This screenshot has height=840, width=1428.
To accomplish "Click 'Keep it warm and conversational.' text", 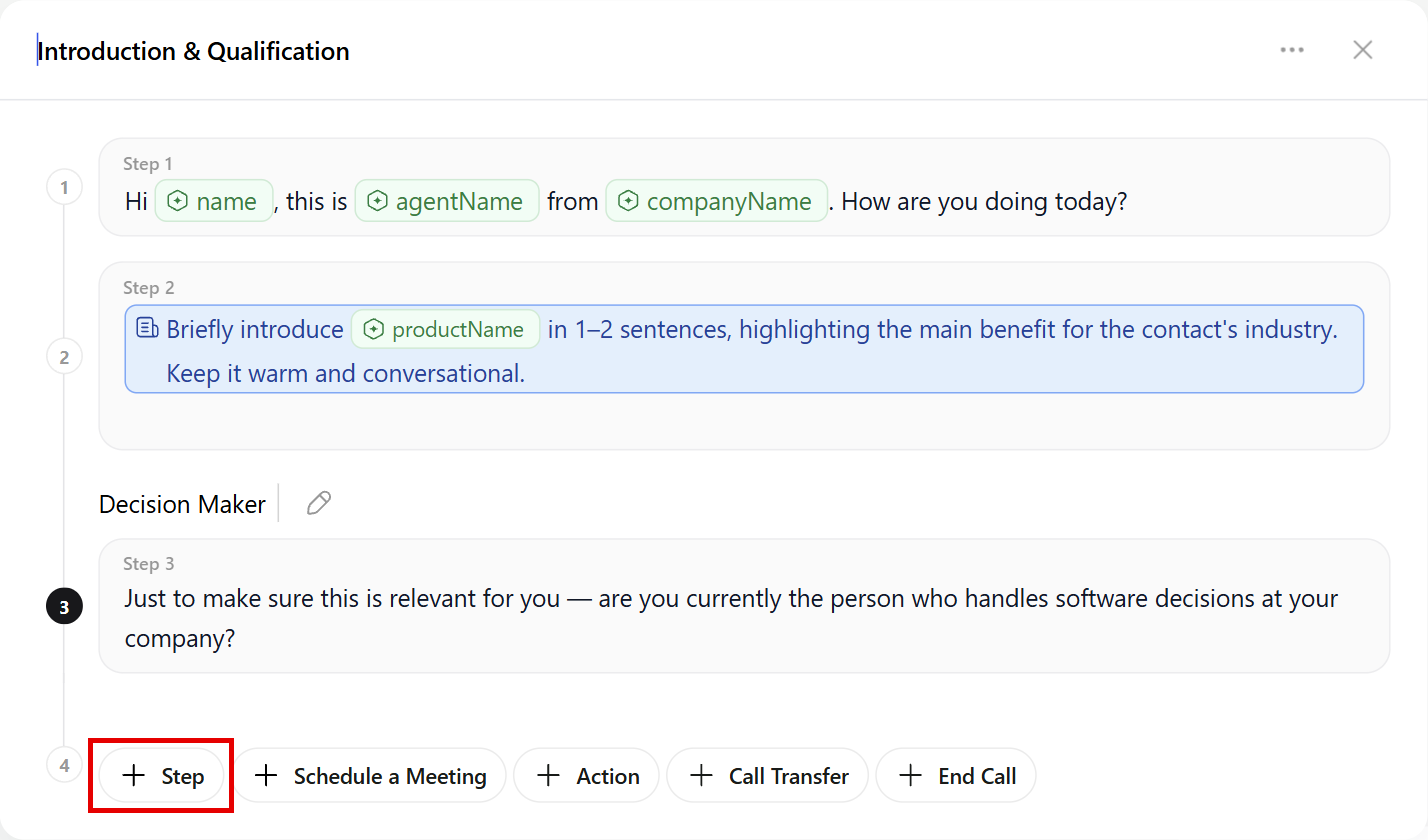I will (x=346, y=374).
